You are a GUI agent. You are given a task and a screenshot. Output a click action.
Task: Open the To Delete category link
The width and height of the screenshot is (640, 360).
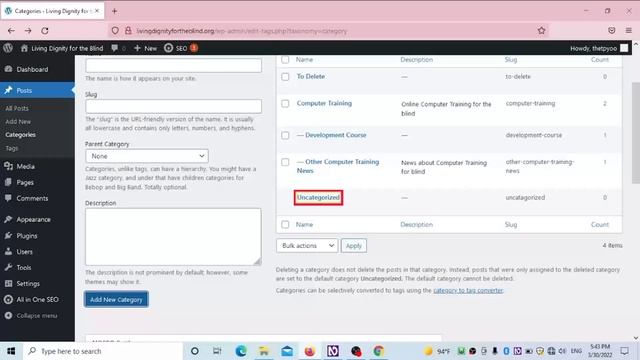pos(311,76)
